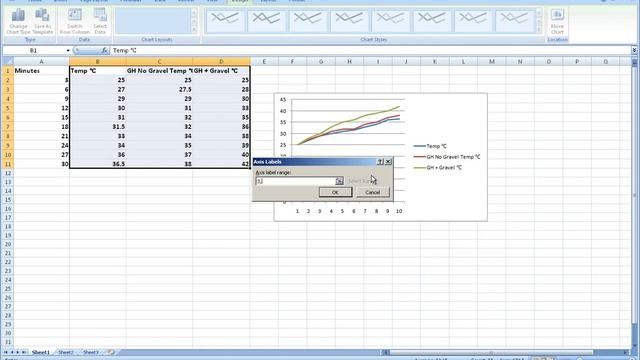Viewport: 640px width, 360px height.
Task: Click the formula bar showing Temp °C
Action: [371, 50]
